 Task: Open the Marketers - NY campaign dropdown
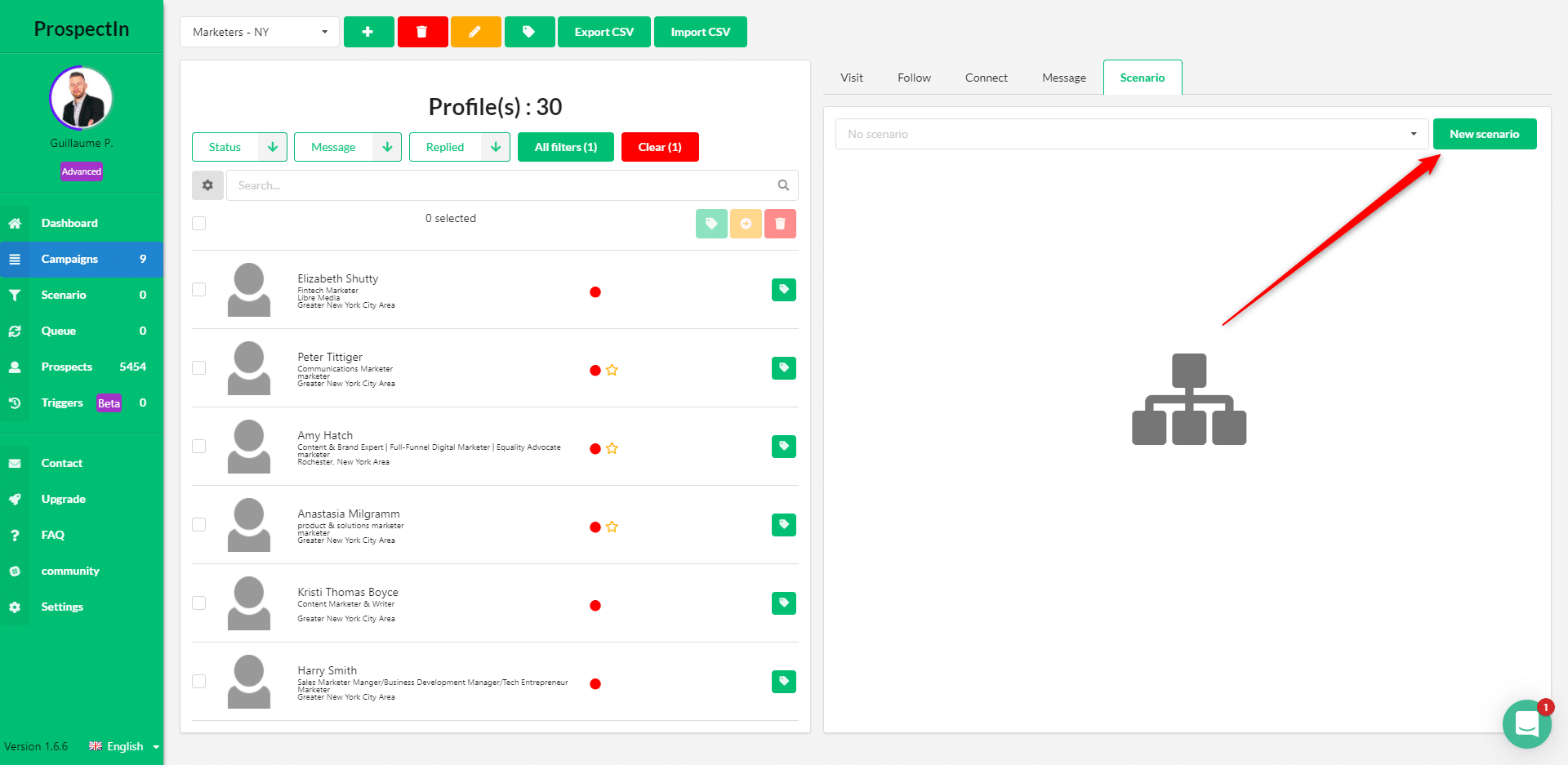point(260,32)
